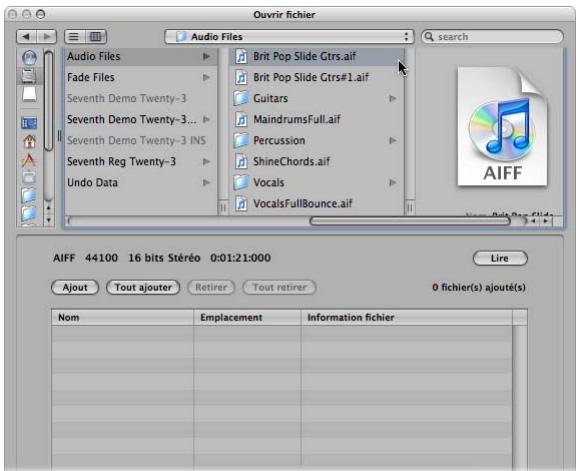Go forward with the right arrow button

click(47, 37)
